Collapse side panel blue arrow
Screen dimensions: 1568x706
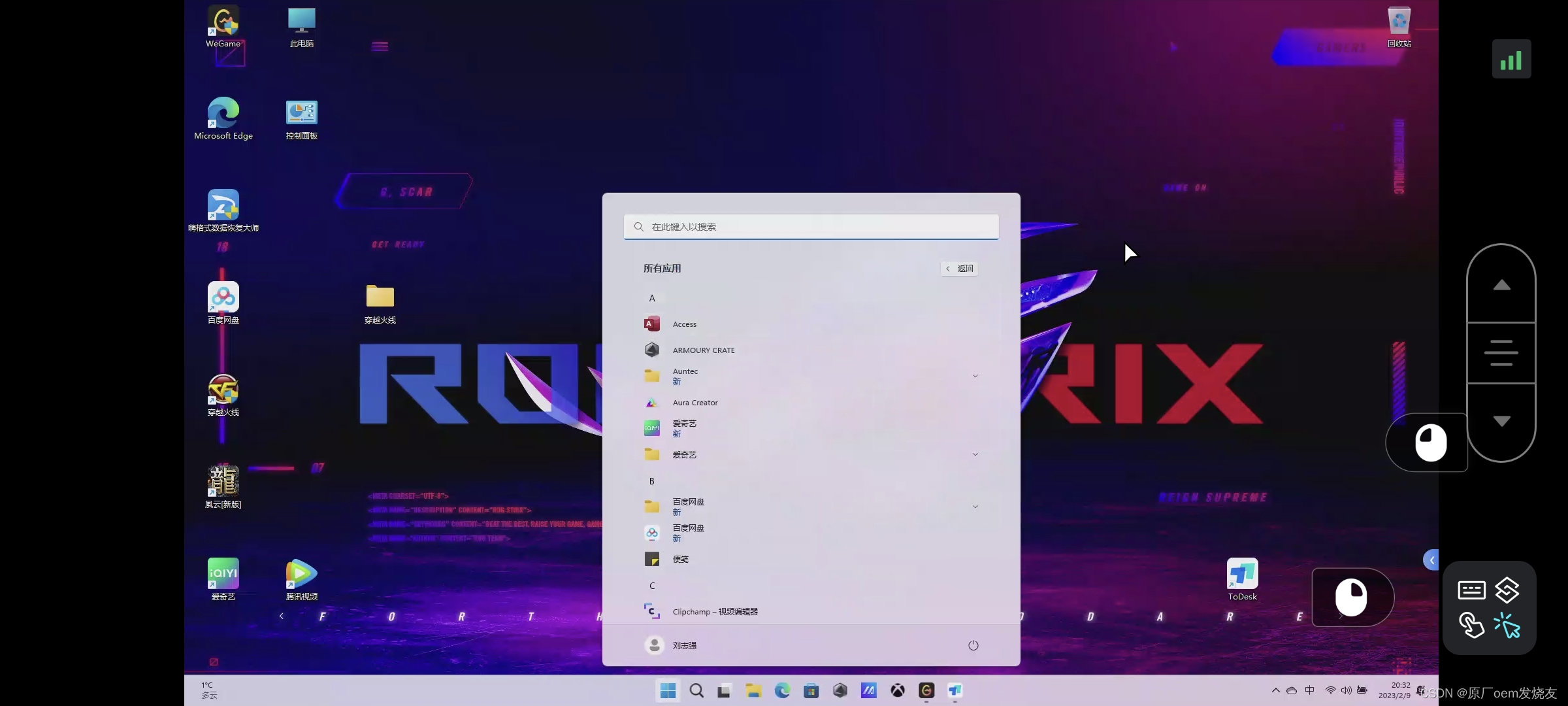[x=1431, y=560]
